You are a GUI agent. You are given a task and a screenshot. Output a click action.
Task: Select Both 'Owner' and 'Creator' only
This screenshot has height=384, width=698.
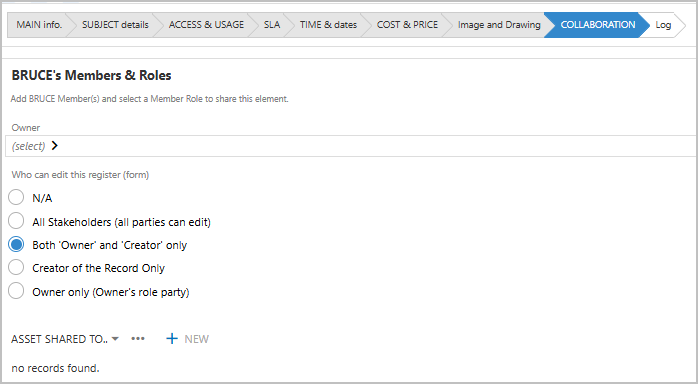16,244
